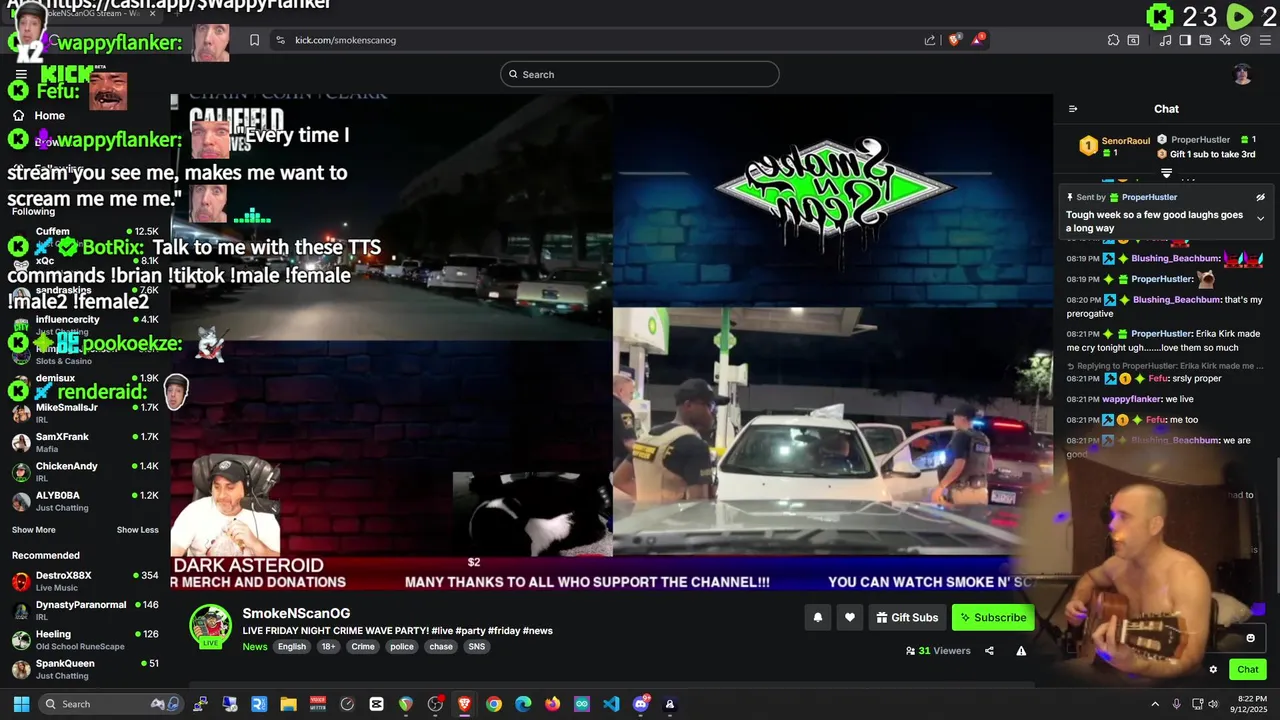Open Kick user profile avatar
Viewport: 1280px width, 720px height.
[1242, 74]
